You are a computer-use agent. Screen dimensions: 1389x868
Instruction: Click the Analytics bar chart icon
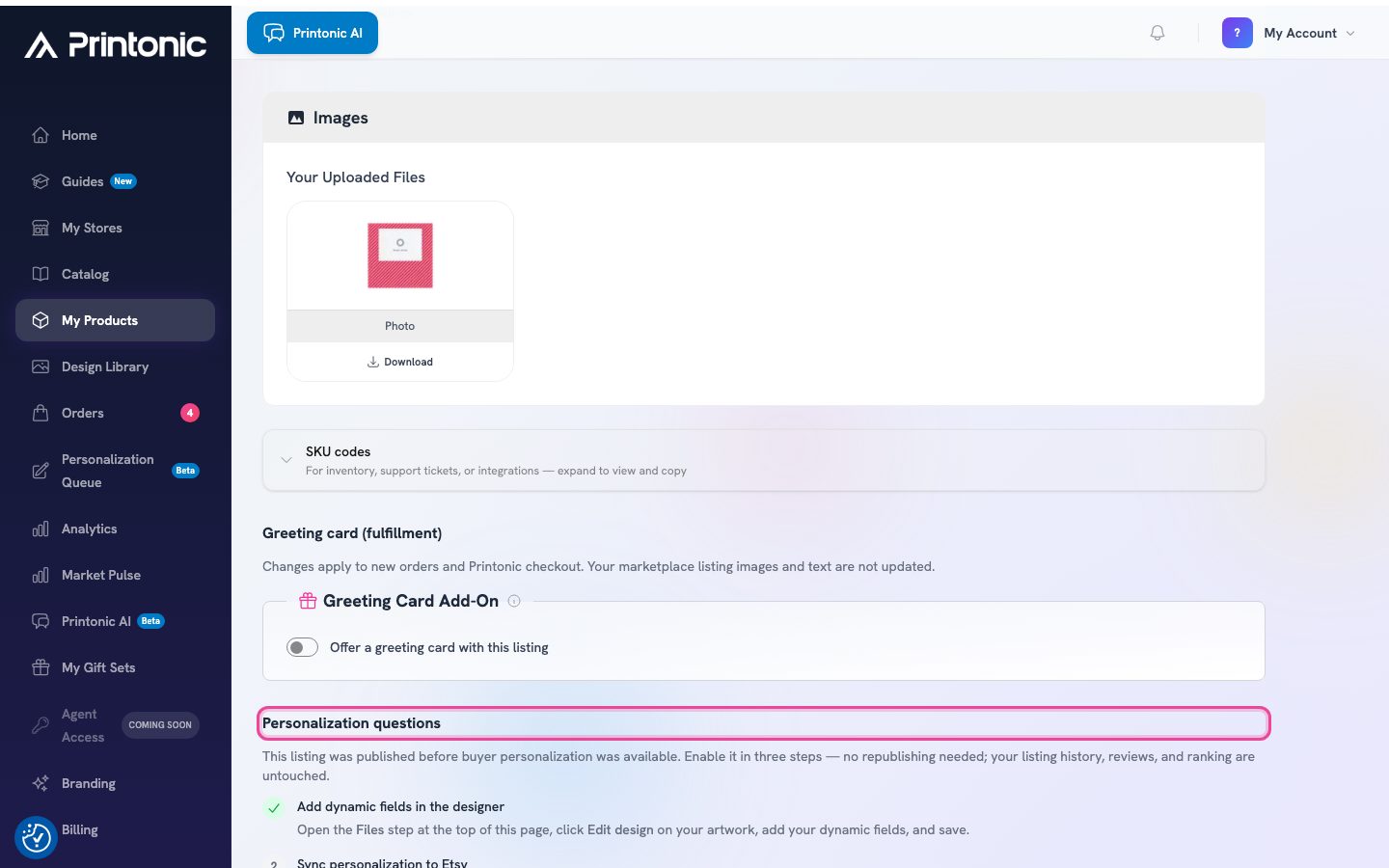(41, 529)
